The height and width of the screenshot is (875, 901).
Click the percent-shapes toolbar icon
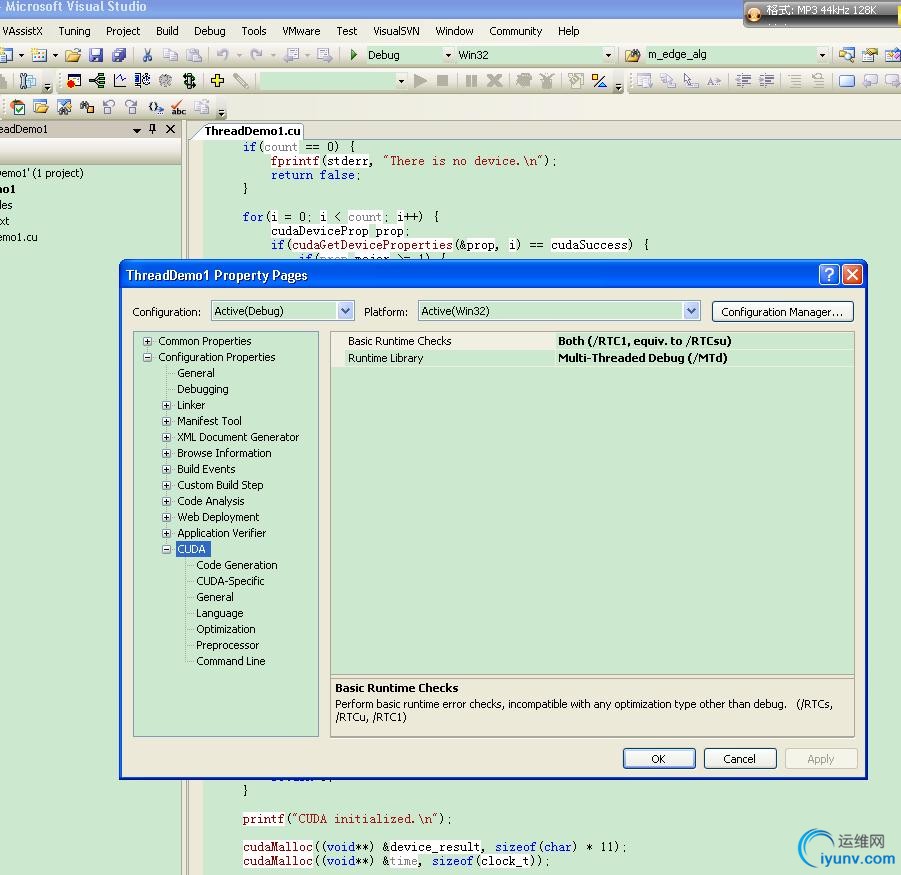point(599,81)
